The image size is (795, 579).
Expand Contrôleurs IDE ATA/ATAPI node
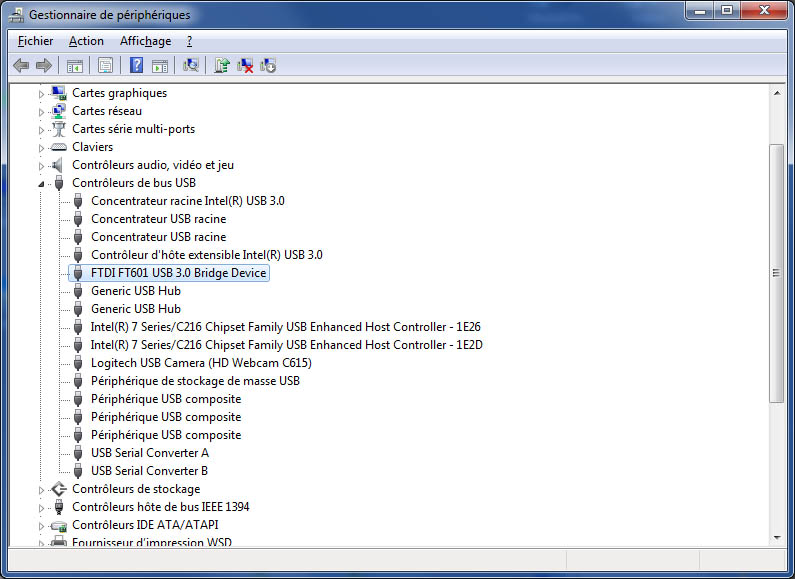42,526
